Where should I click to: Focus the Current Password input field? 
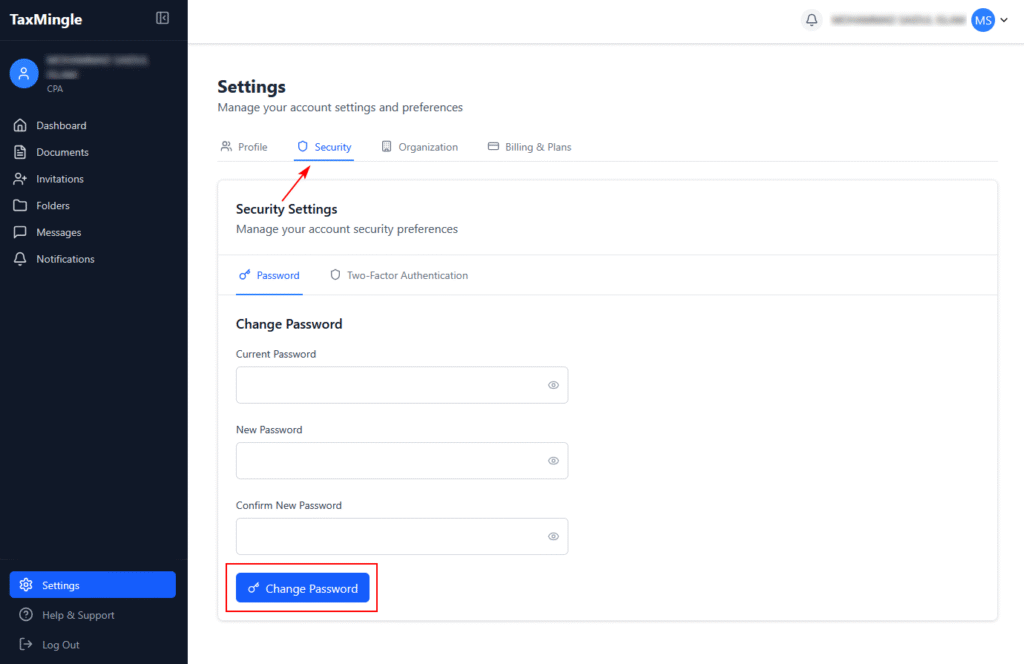point(390,385)
